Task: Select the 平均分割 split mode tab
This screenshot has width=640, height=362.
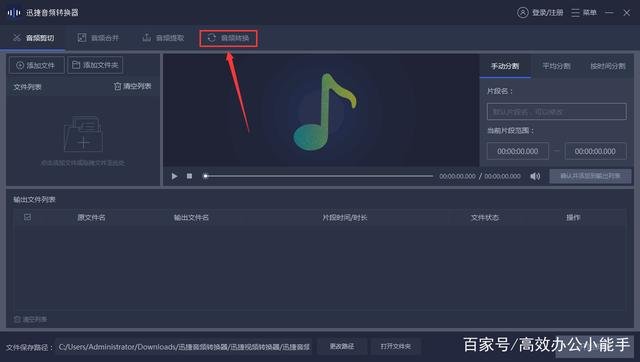Action: [x=556, y=66]
